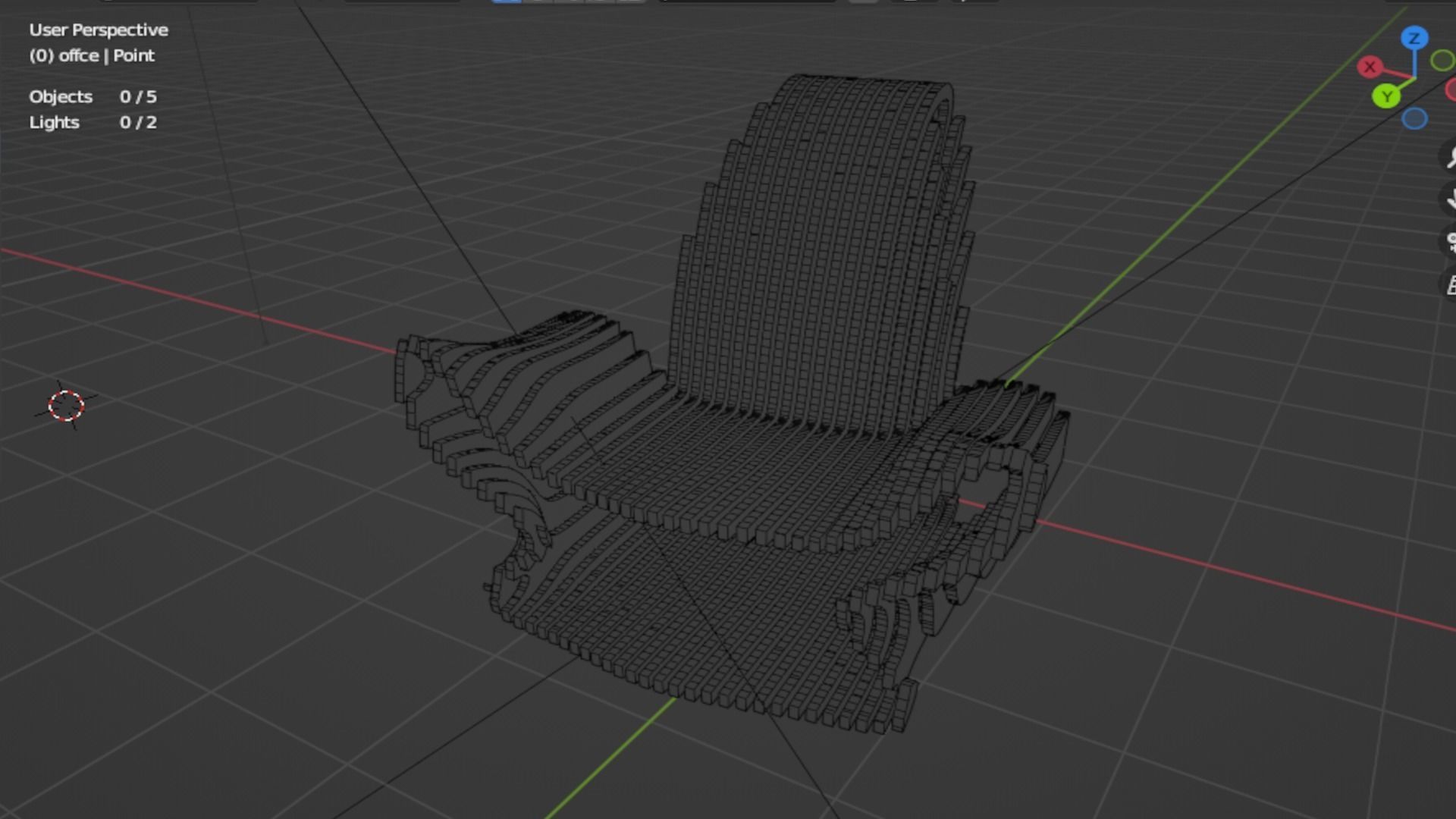Click the '0 / 2' lights count
Screen dimensions: 1456x819
138,123
